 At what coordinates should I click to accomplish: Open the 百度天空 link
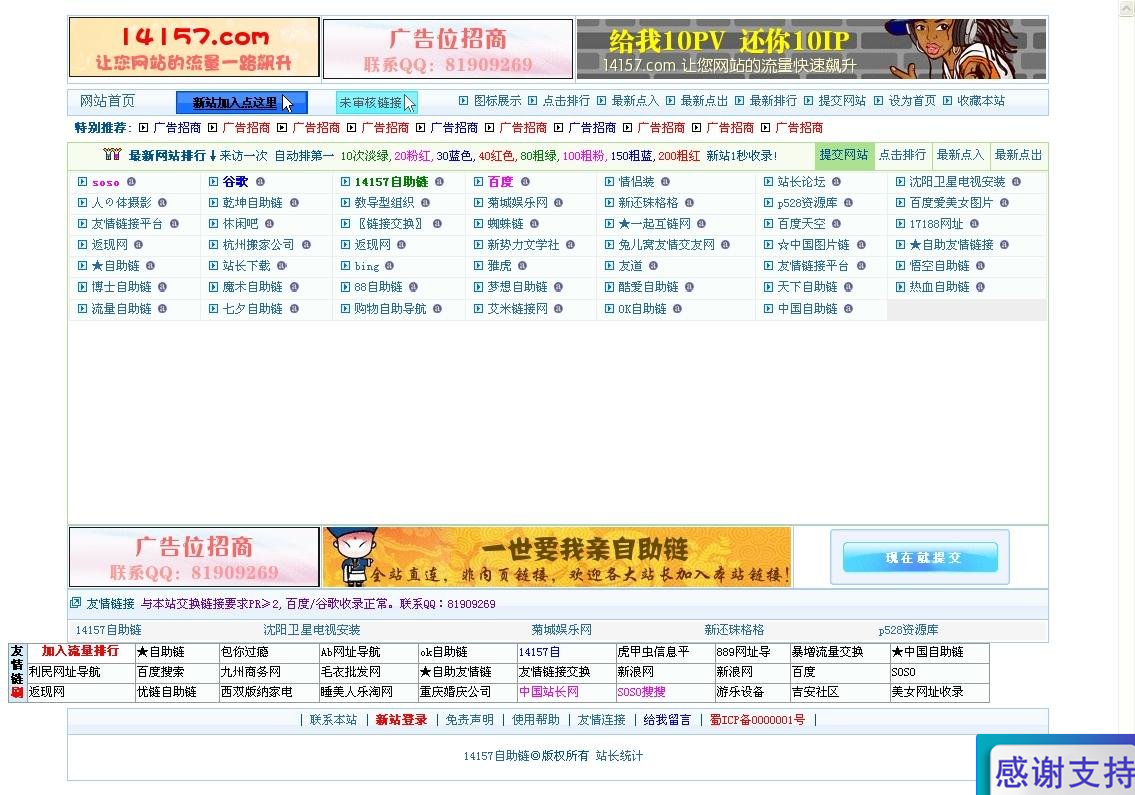pos(801,224)
